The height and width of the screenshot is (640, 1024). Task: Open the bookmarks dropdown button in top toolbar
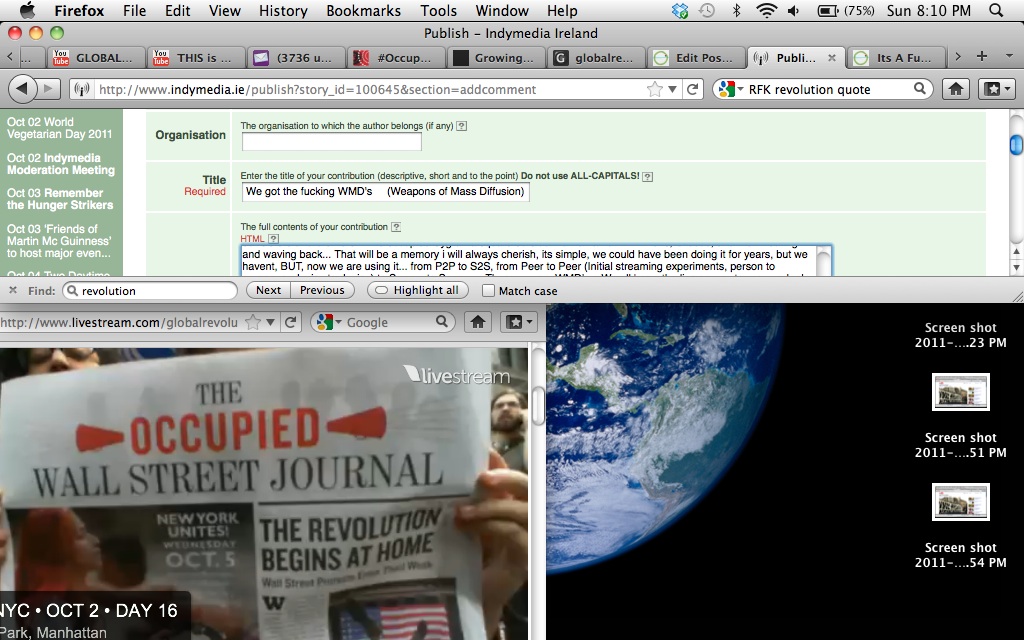pyautogui.click(x=996, y=89)
